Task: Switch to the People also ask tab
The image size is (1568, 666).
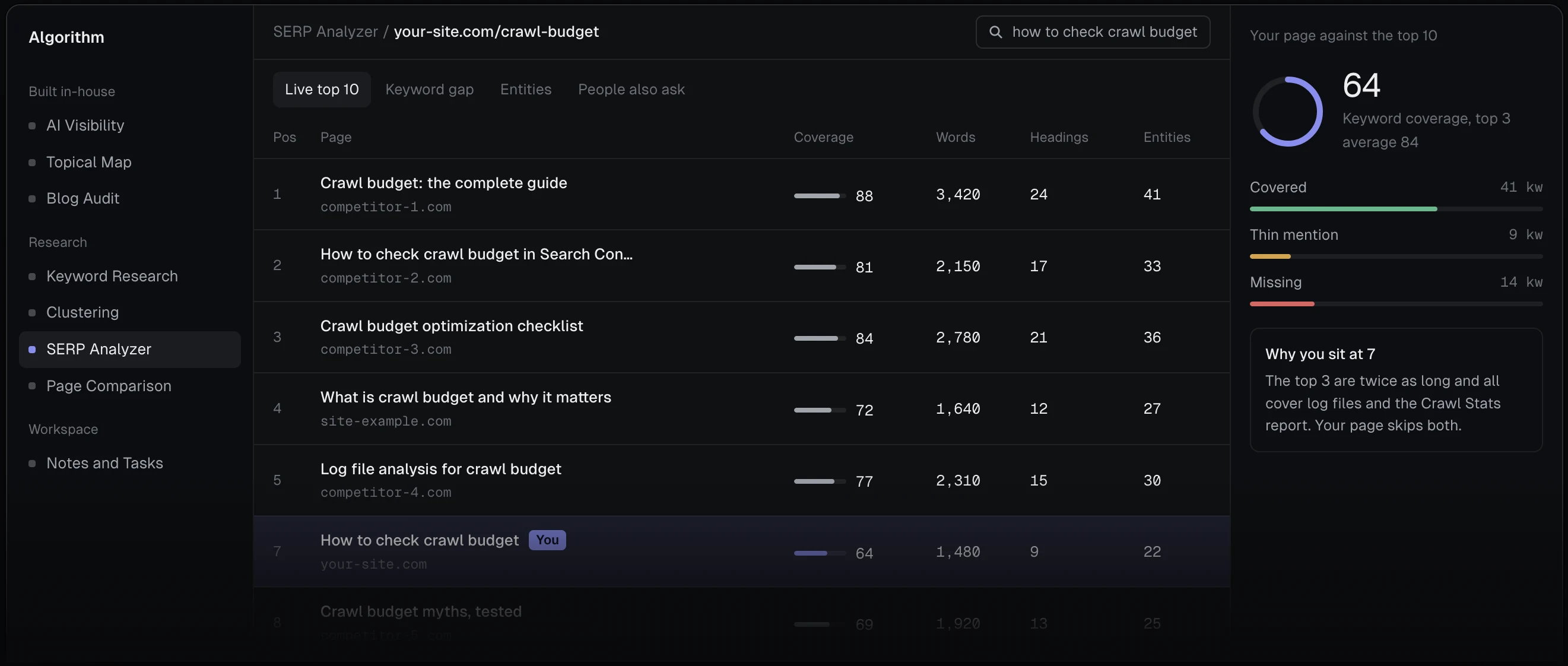Action: point(631,90)
